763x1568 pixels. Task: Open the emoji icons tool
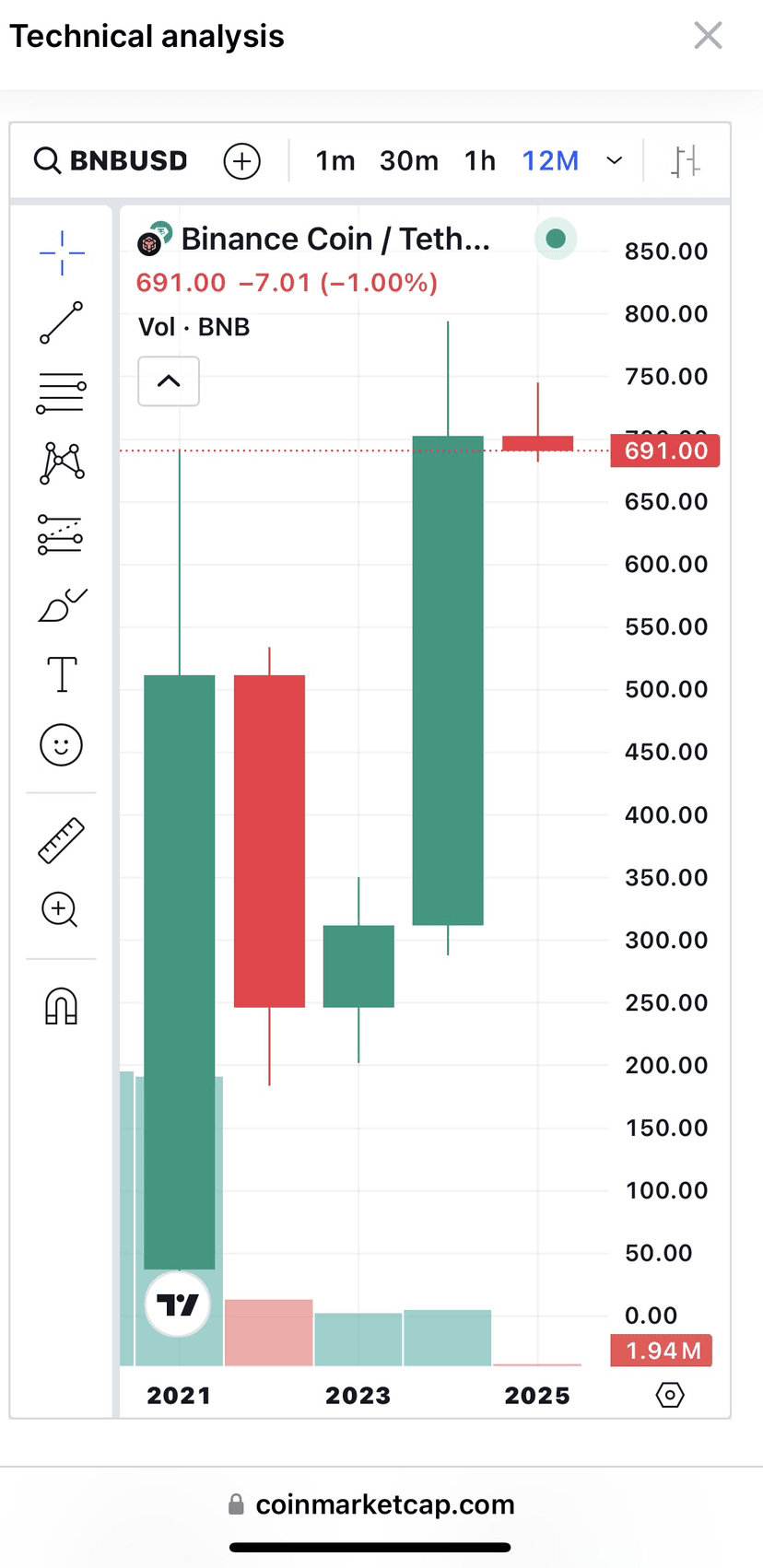click(x=62, y=744)
